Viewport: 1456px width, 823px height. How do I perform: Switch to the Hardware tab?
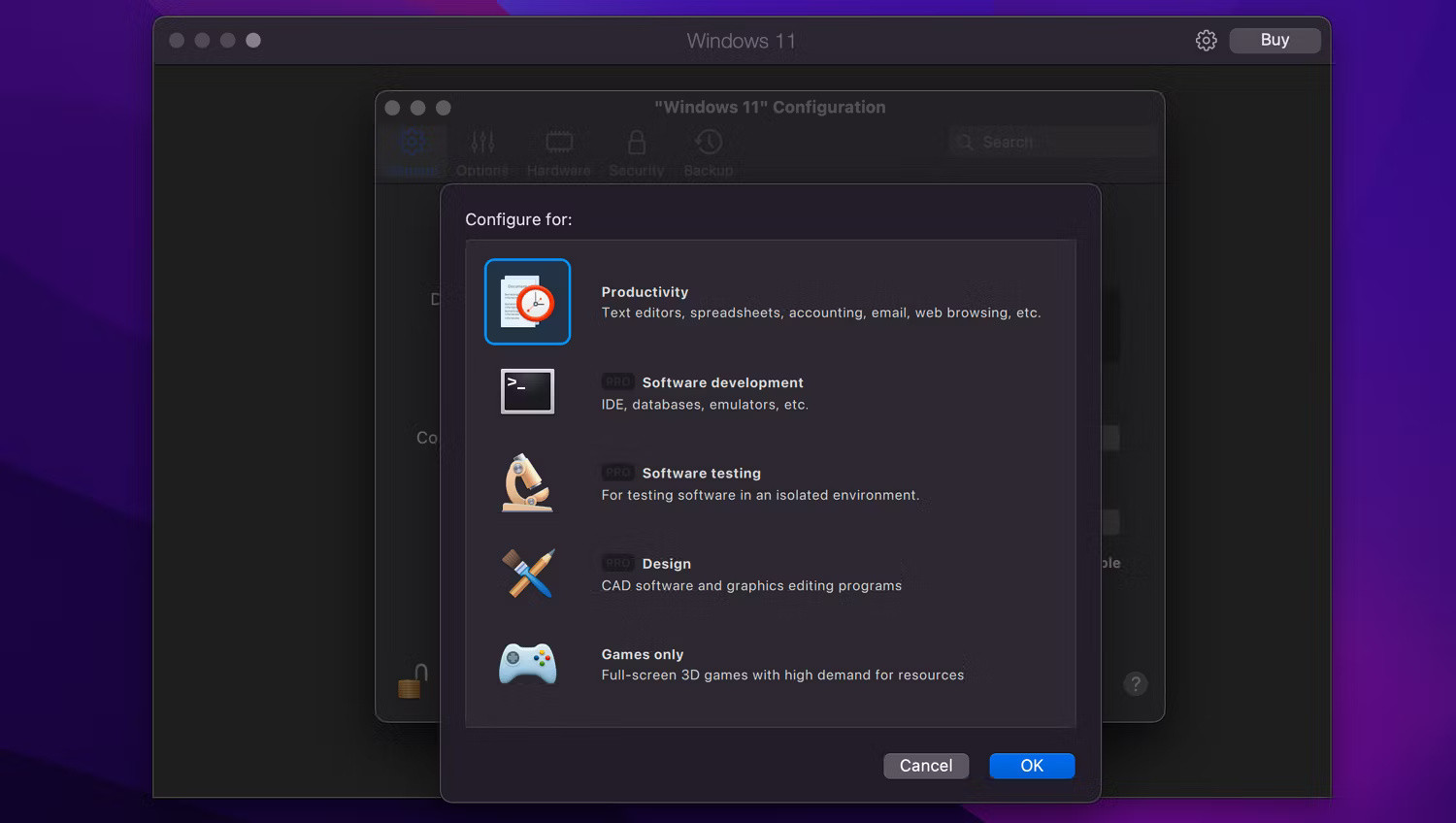558,153
